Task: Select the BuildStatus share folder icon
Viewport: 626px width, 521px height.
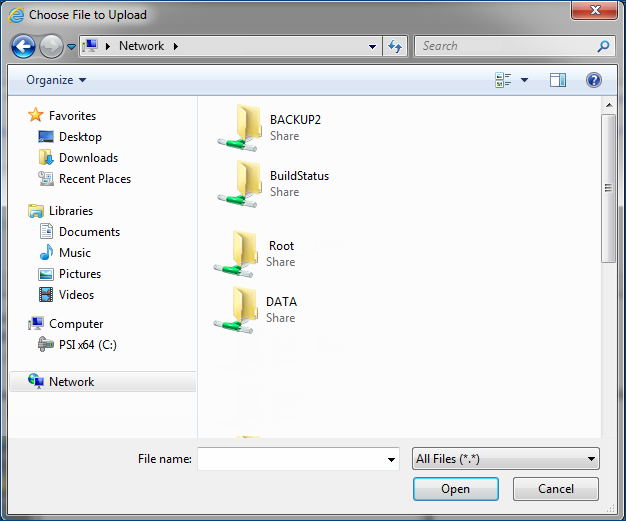Action: pos(240,183)
